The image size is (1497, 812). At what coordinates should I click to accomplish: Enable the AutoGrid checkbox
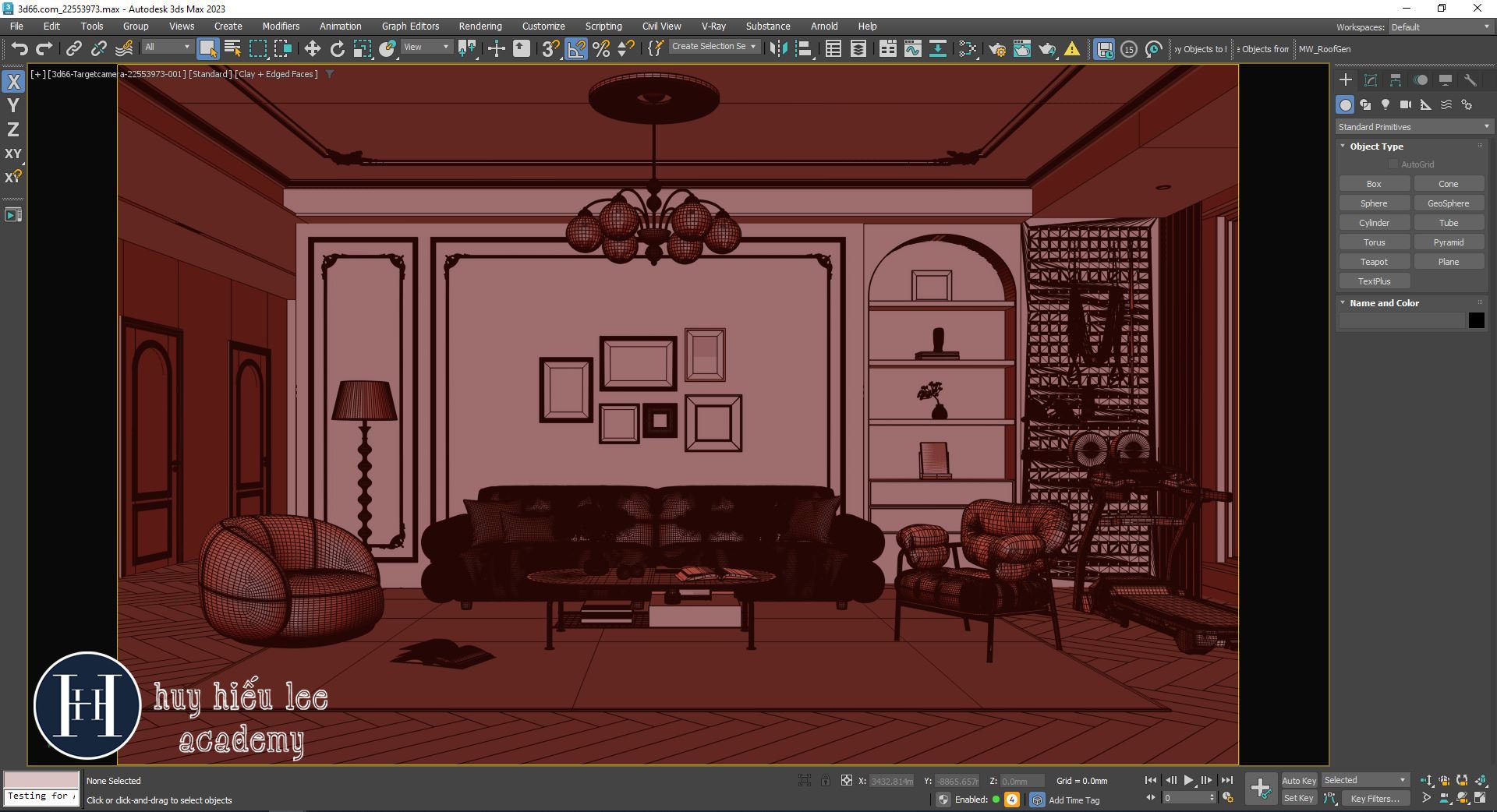(x=1393, y=164)
